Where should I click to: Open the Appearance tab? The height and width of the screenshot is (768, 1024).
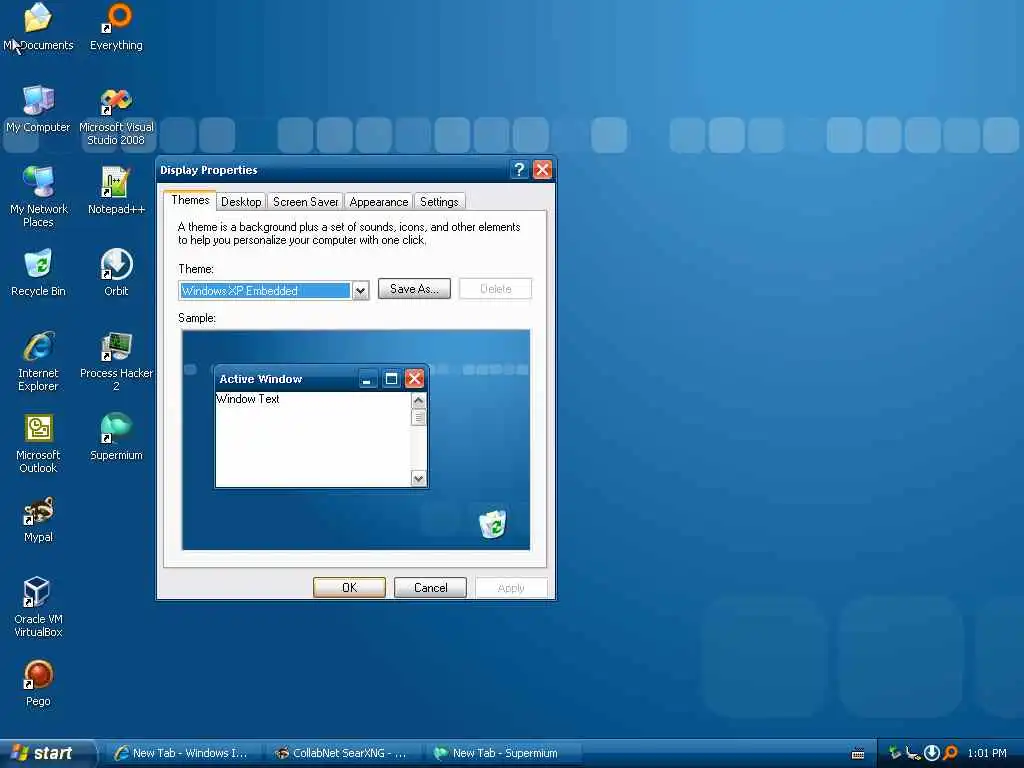pos(379,202)
